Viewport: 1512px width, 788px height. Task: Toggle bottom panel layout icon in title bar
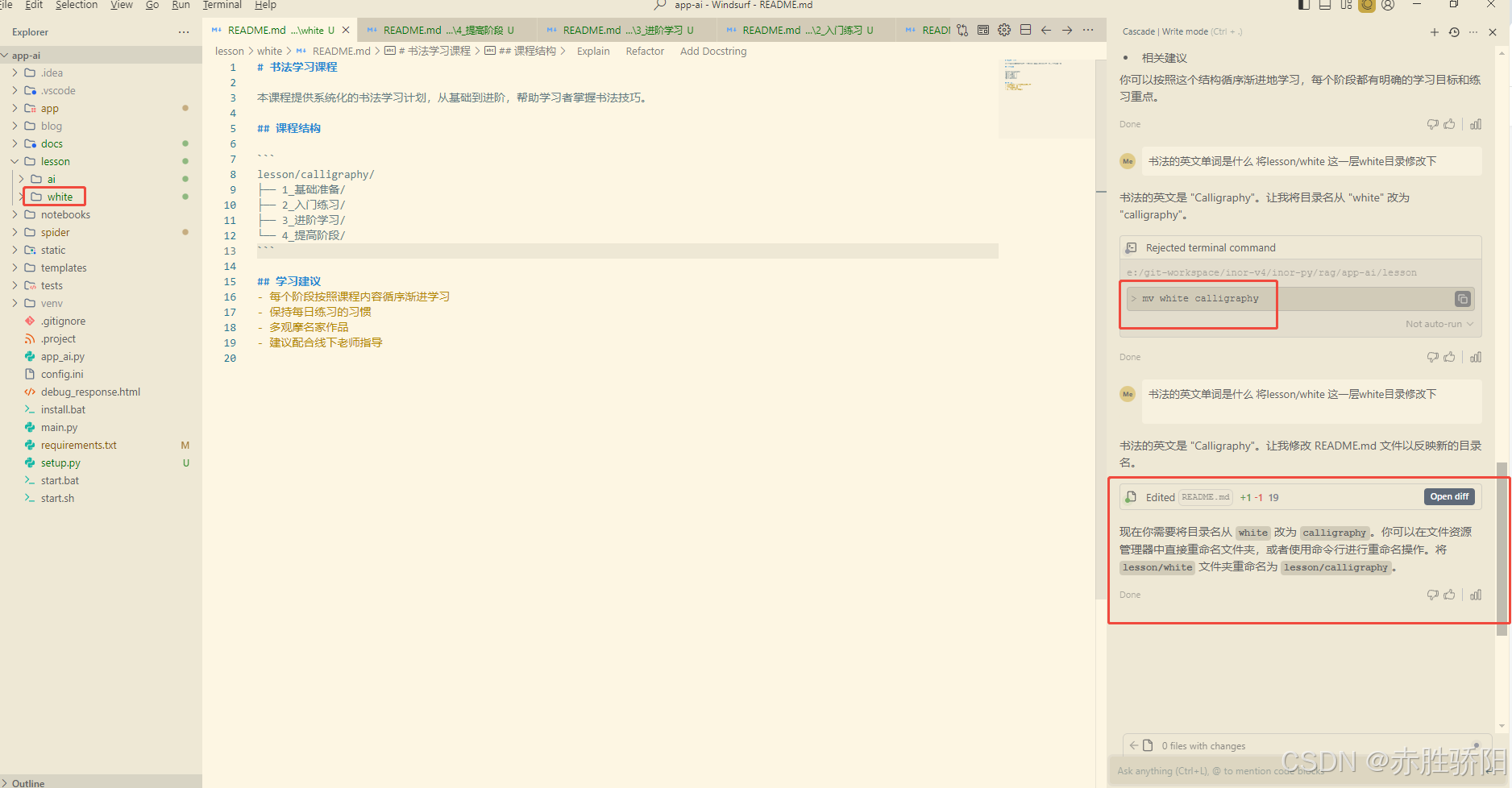(1325, 5)
